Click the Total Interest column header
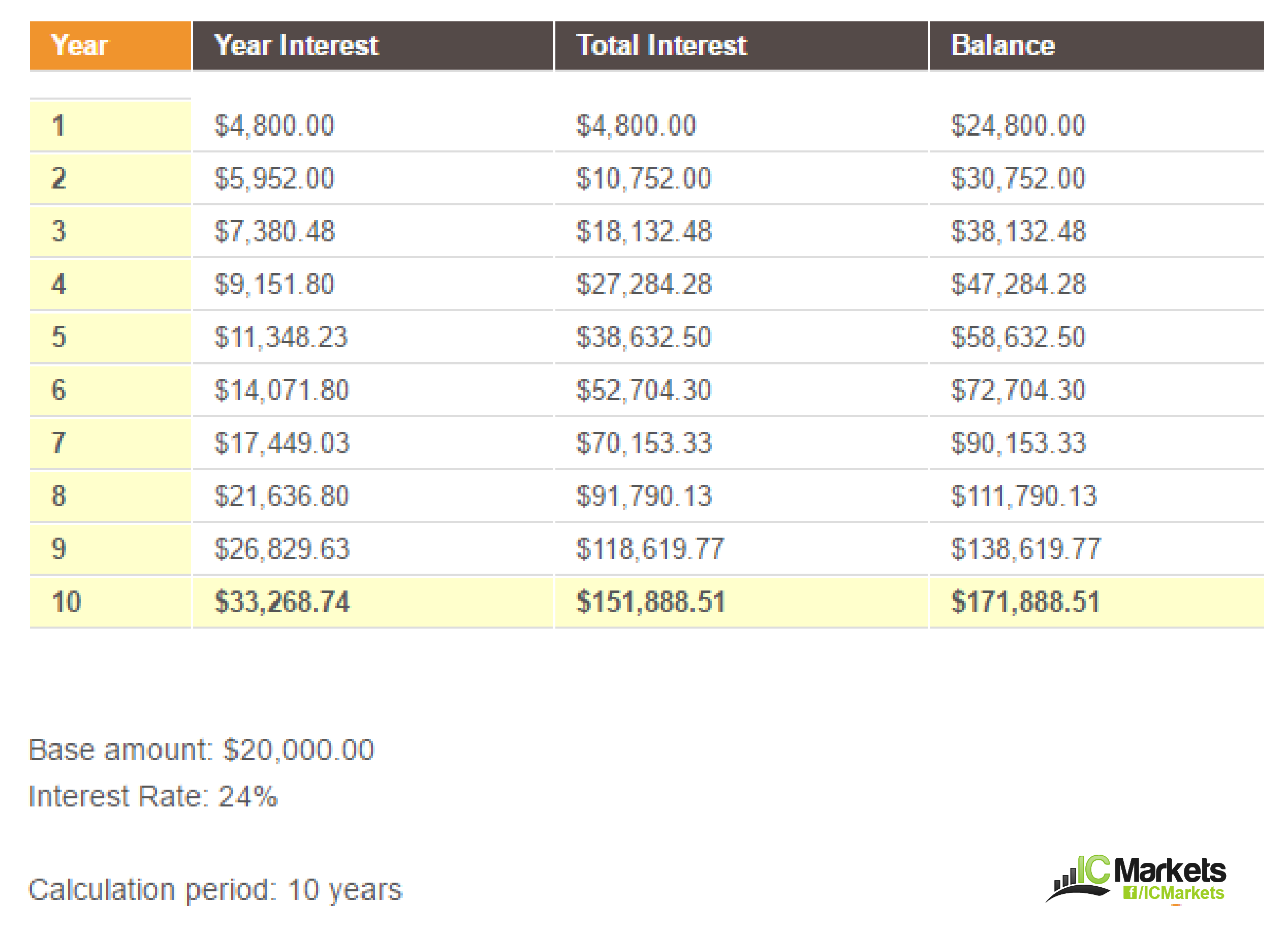The image size is (1288, 934). [x=741, y=45]
